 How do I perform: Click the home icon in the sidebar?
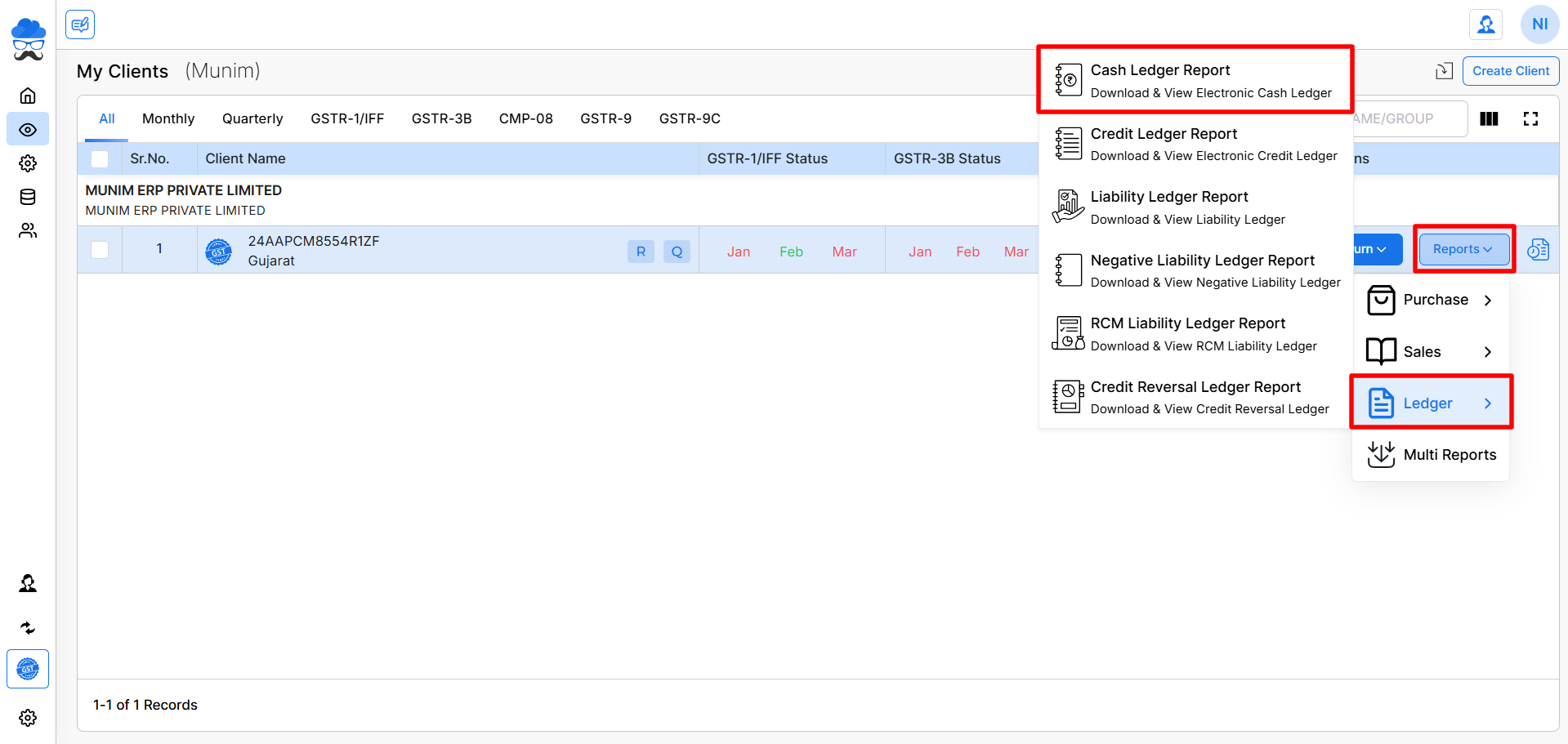point(28,96)
